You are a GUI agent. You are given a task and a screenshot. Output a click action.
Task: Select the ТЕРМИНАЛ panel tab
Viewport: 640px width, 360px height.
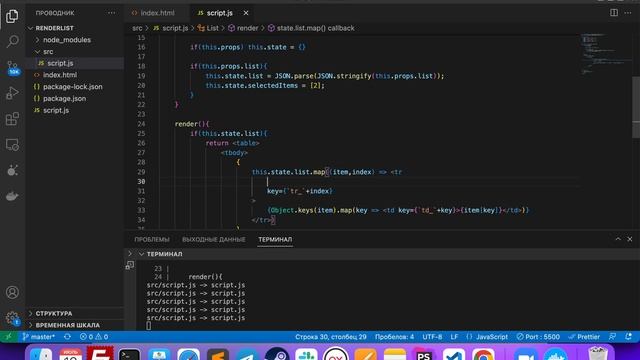click(x=275, y=240)
